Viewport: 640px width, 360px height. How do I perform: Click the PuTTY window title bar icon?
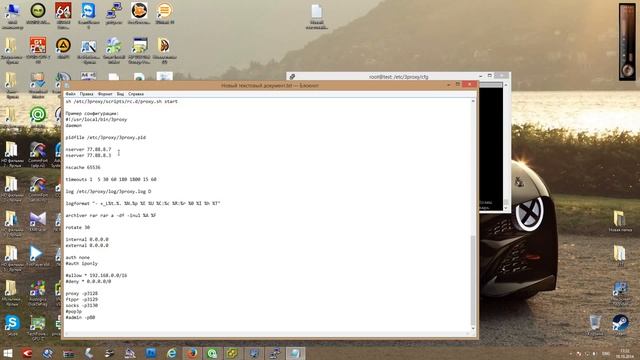pyautogui.click(x=292, y=76)
